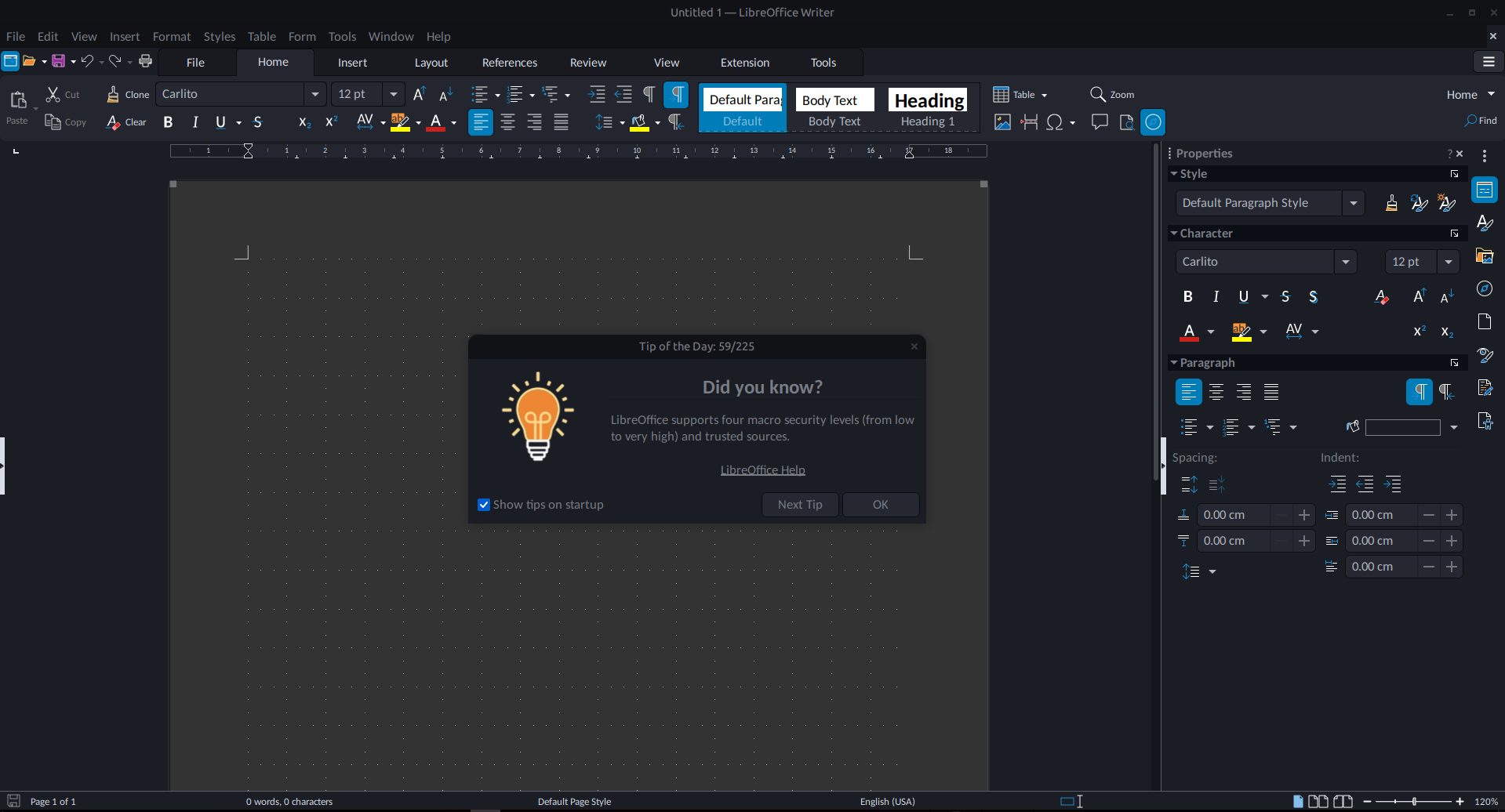Open the ribbon font size dropdown
The height and width of the screenshot is (812, 1505).
393,94
